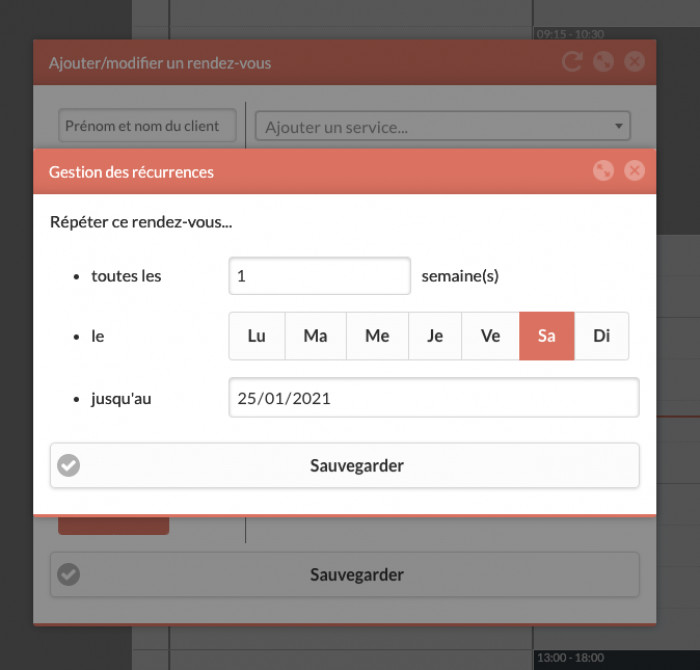The image size is (700, 670).
Task: Open the Ajouter un service dropdown
Action: tap(442, 126)
